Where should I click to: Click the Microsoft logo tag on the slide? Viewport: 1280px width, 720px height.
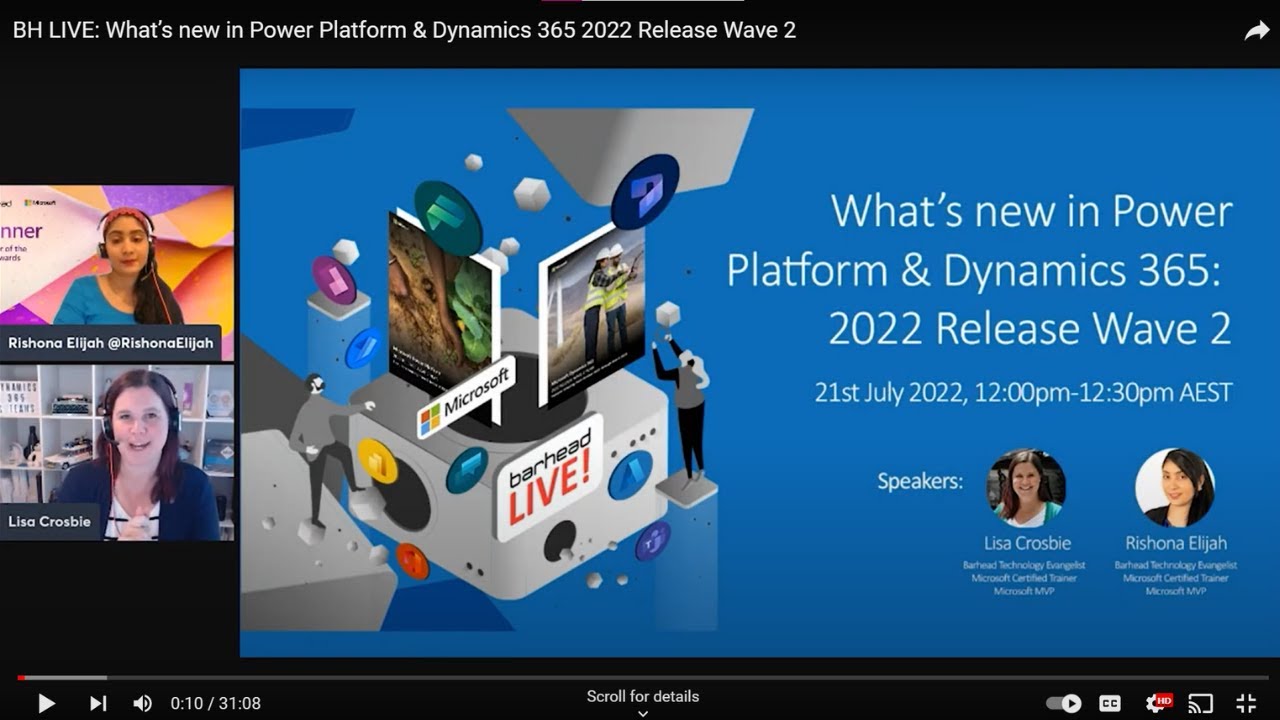466,399
